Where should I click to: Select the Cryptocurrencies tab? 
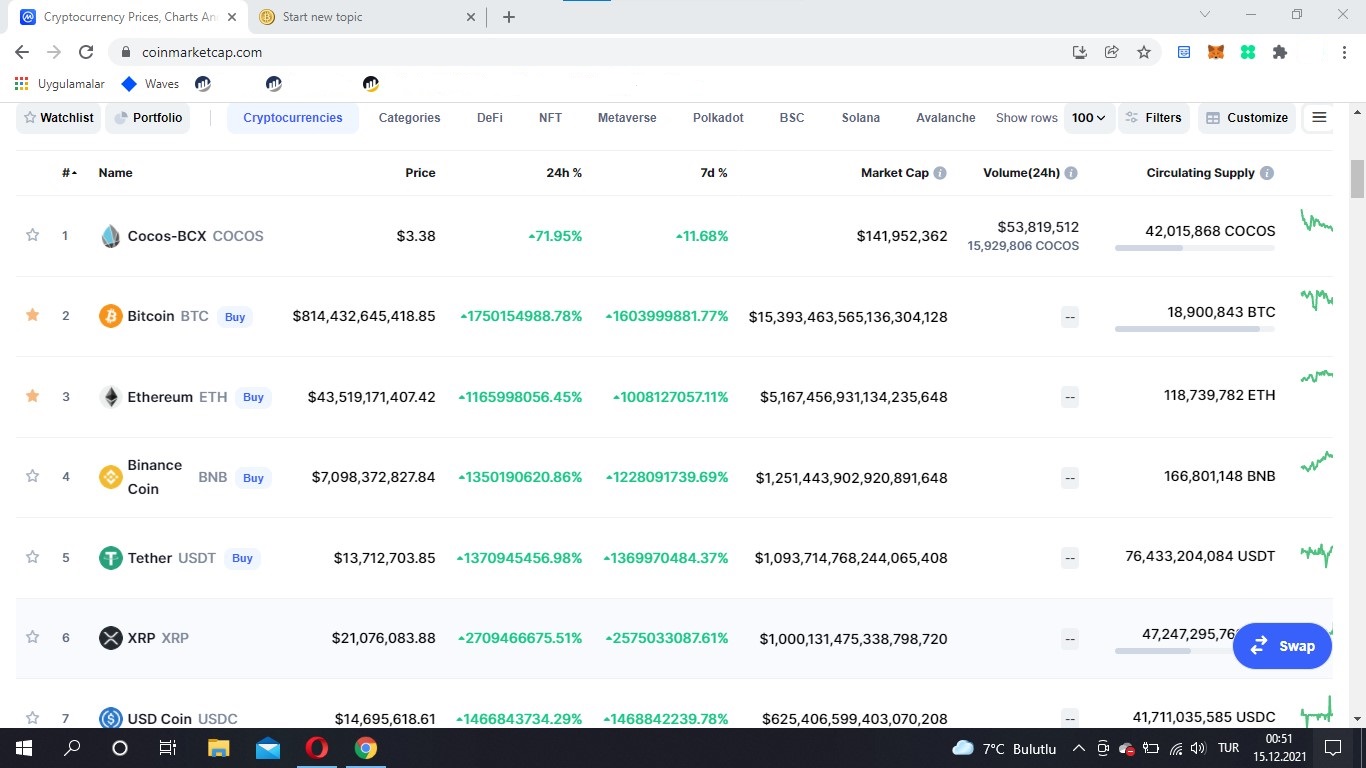[x=293, y=118]
